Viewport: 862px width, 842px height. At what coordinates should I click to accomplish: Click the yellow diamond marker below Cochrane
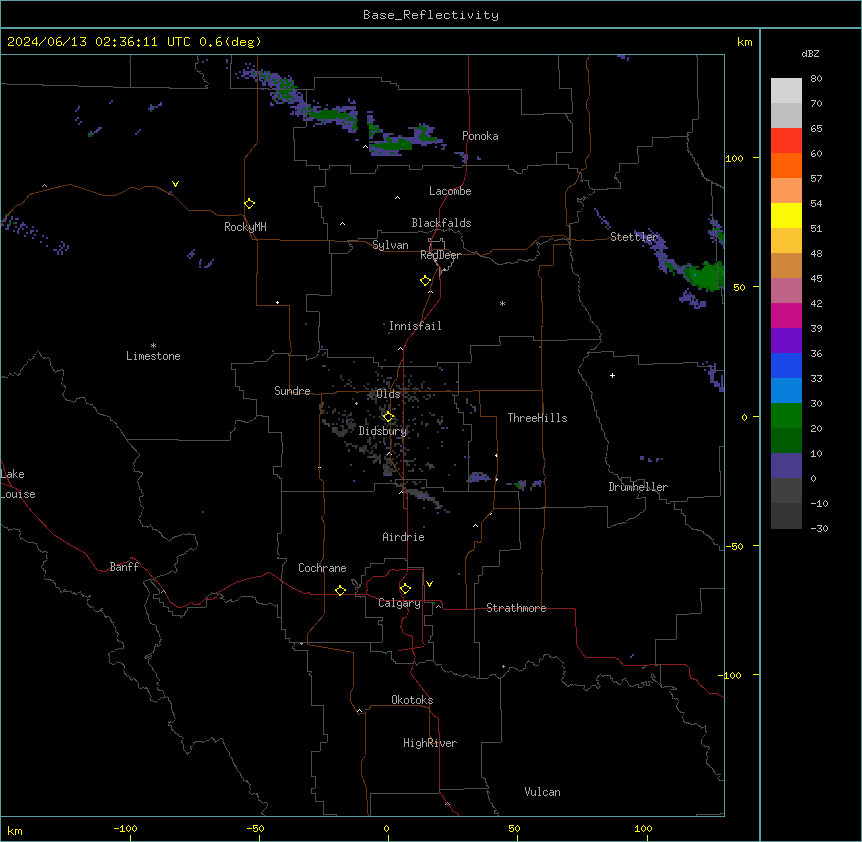coord(340,590)
